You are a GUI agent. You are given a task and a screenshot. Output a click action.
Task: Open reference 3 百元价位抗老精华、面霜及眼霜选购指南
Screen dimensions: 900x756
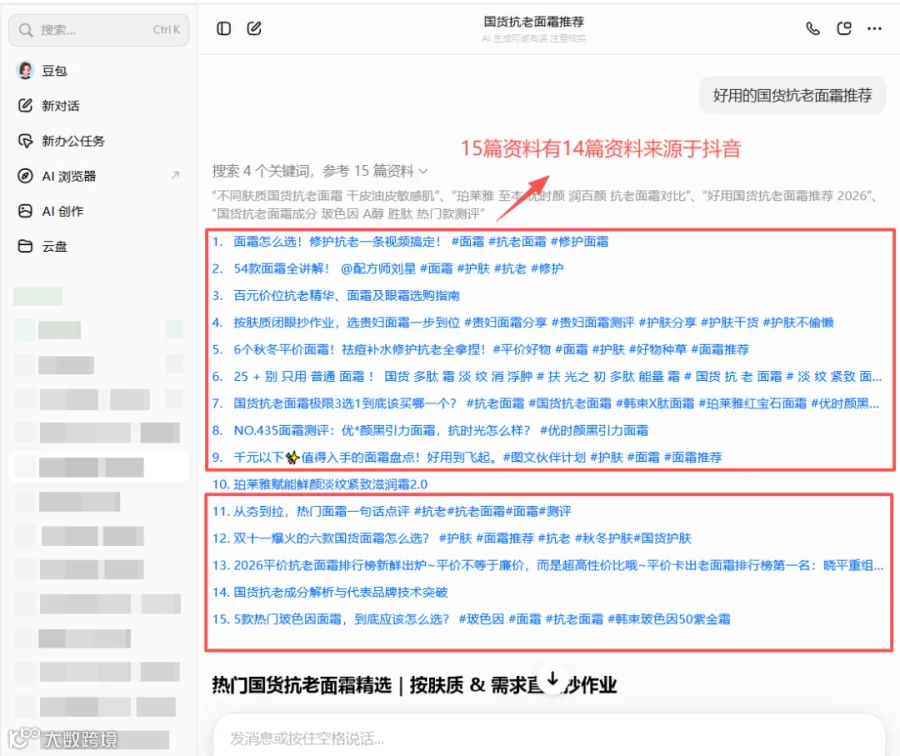click(x=346, y=296)
